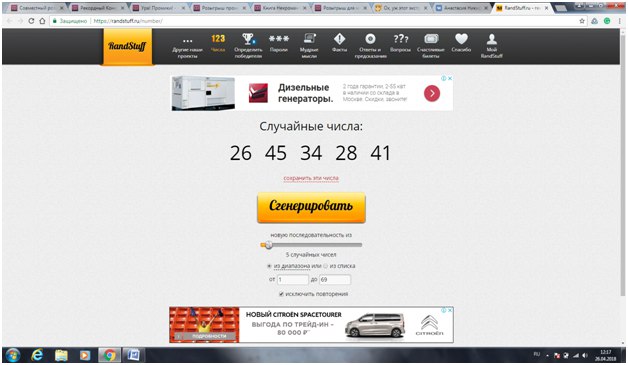Viewport: 628px width, 365px height.
Task: Switch to the 'Совместный' browser tab
Action: (37, 8)
